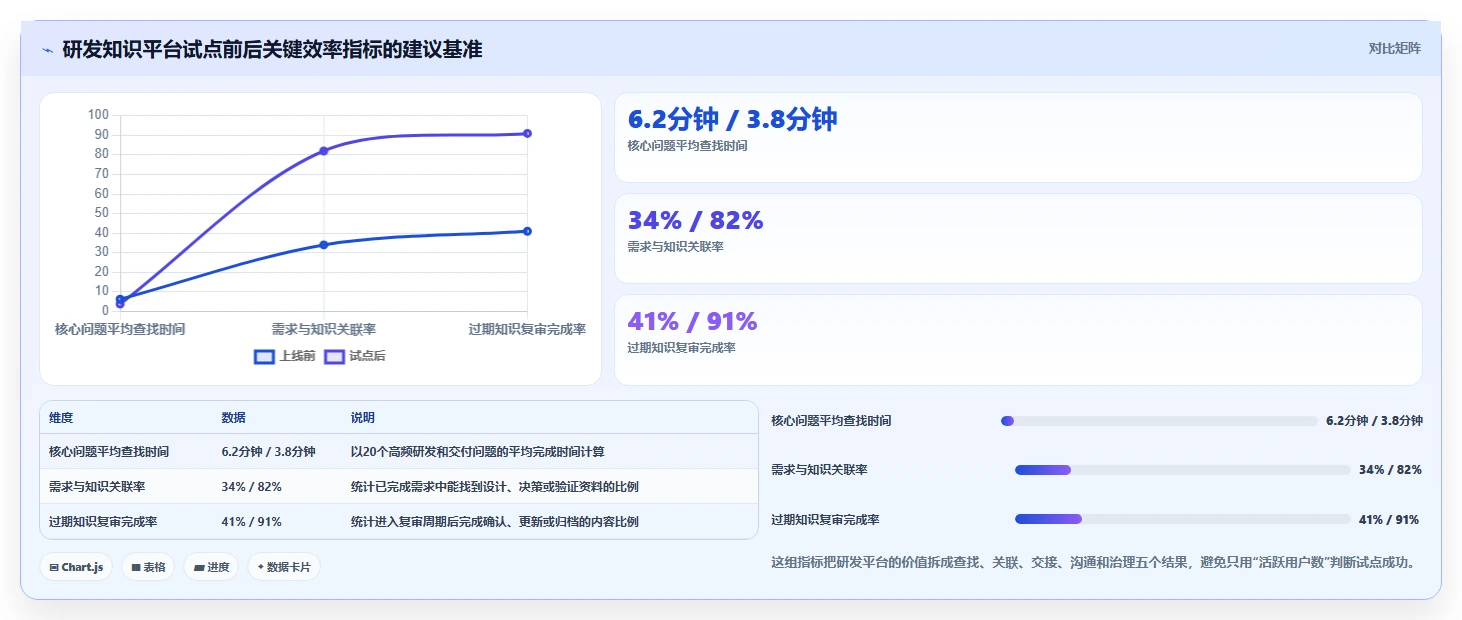Click the 上线前 data point at 41
The image size is (1462, 620).
pos(527,231)
